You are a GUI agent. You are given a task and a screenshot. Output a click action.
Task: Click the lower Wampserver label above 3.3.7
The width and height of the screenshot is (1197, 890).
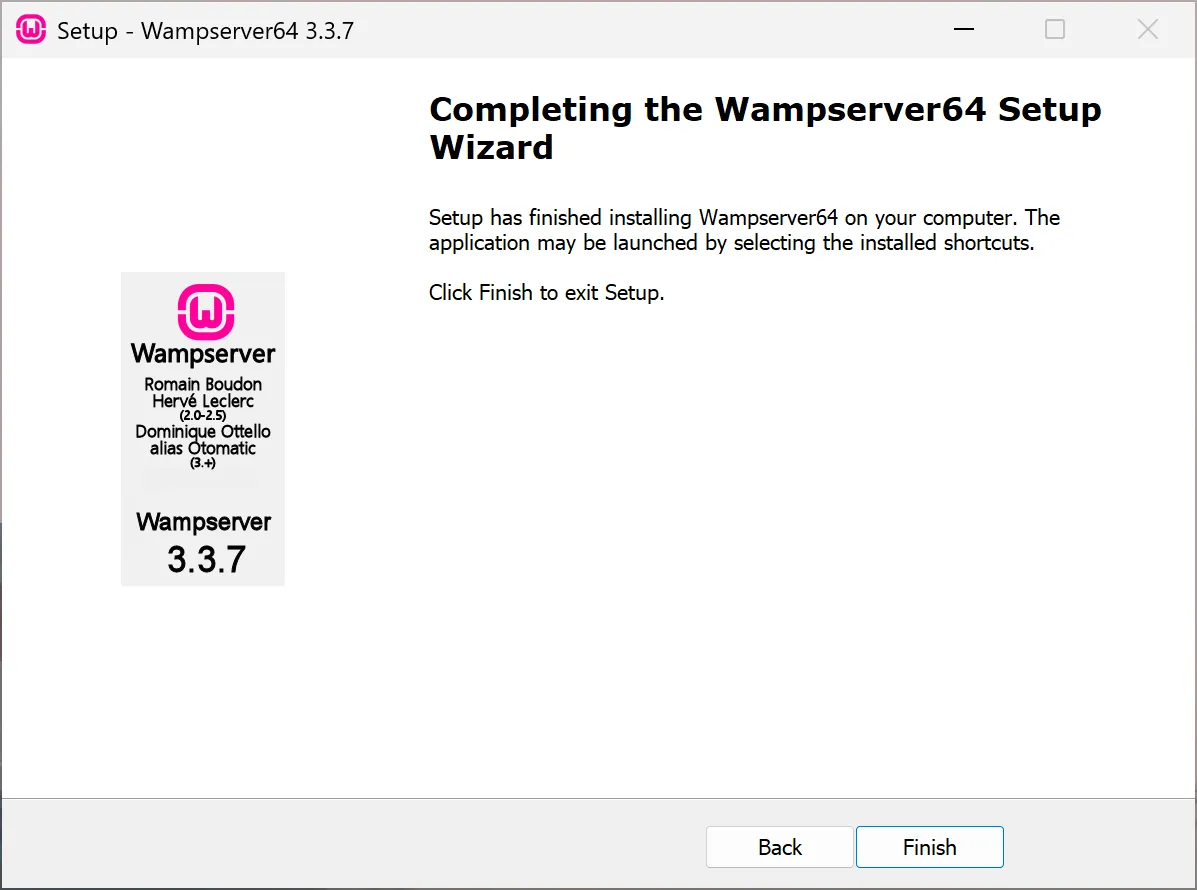click(x=204, y=521)
